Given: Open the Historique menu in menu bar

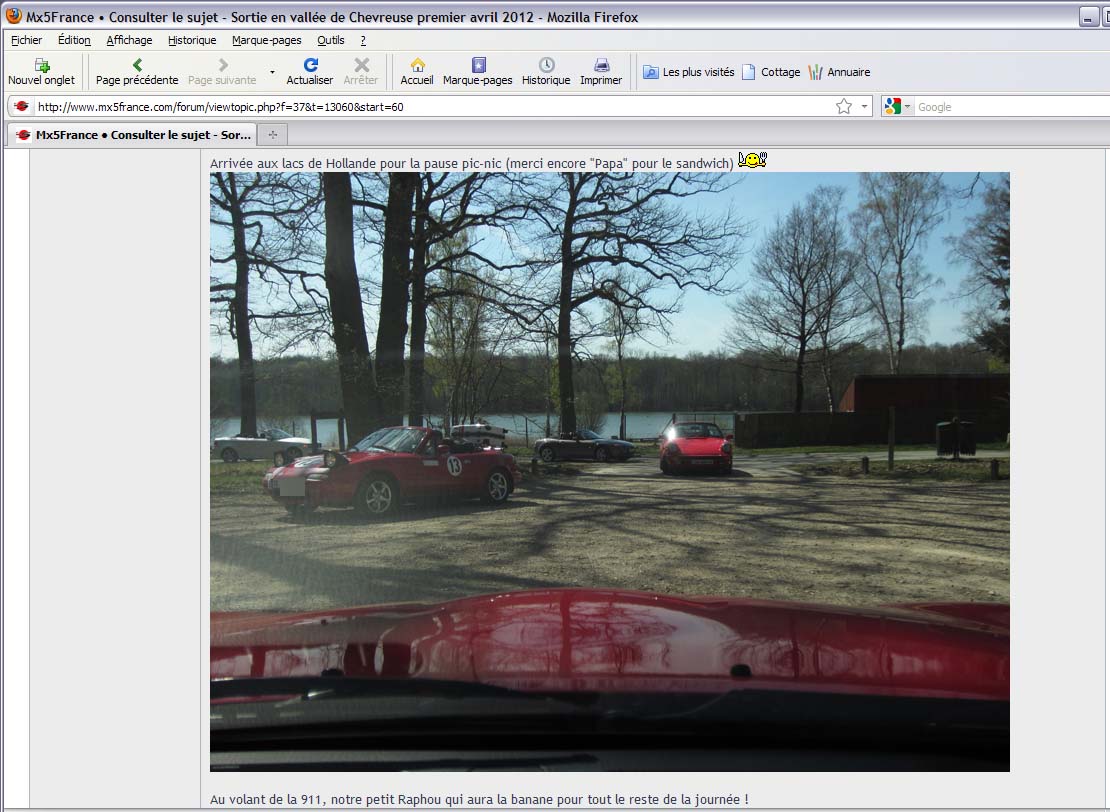Looking at the screenshot, I should (192, 40).
